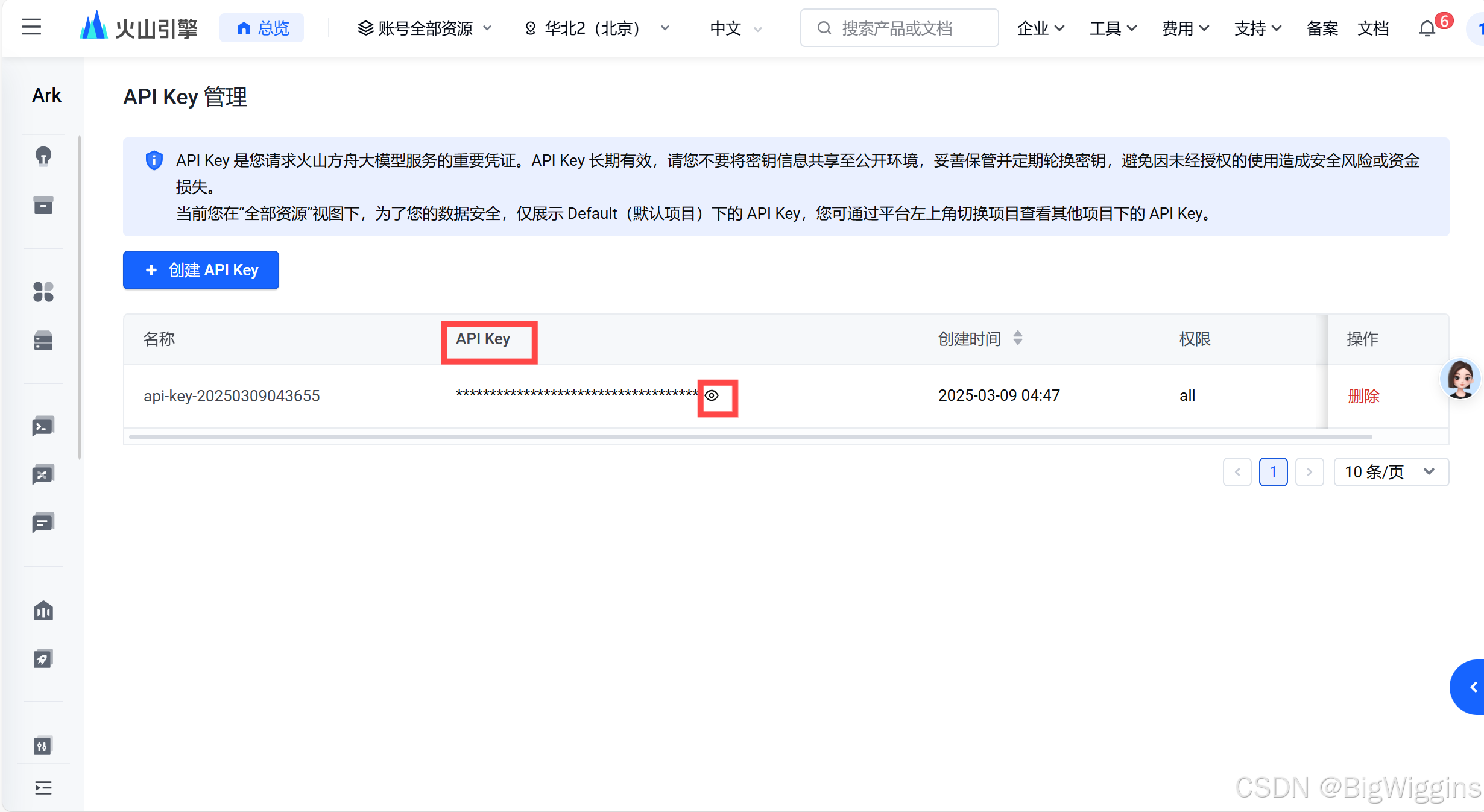Open the hamburger menu at top left
Screen dimensions: 1484x812
click(31, 27)
